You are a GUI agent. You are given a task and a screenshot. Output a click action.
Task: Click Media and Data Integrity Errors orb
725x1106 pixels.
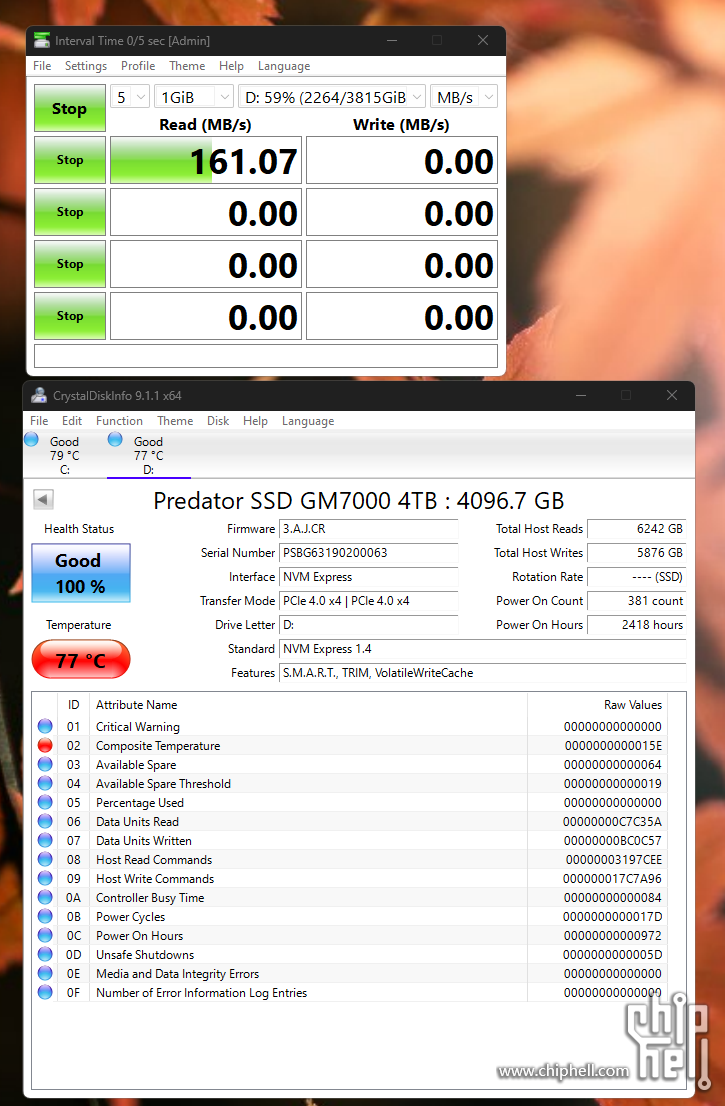click(45, 973)
